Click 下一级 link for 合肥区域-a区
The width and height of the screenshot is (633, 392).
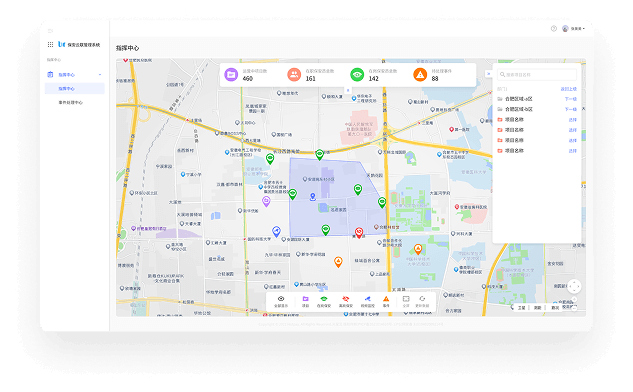(570, 99)
